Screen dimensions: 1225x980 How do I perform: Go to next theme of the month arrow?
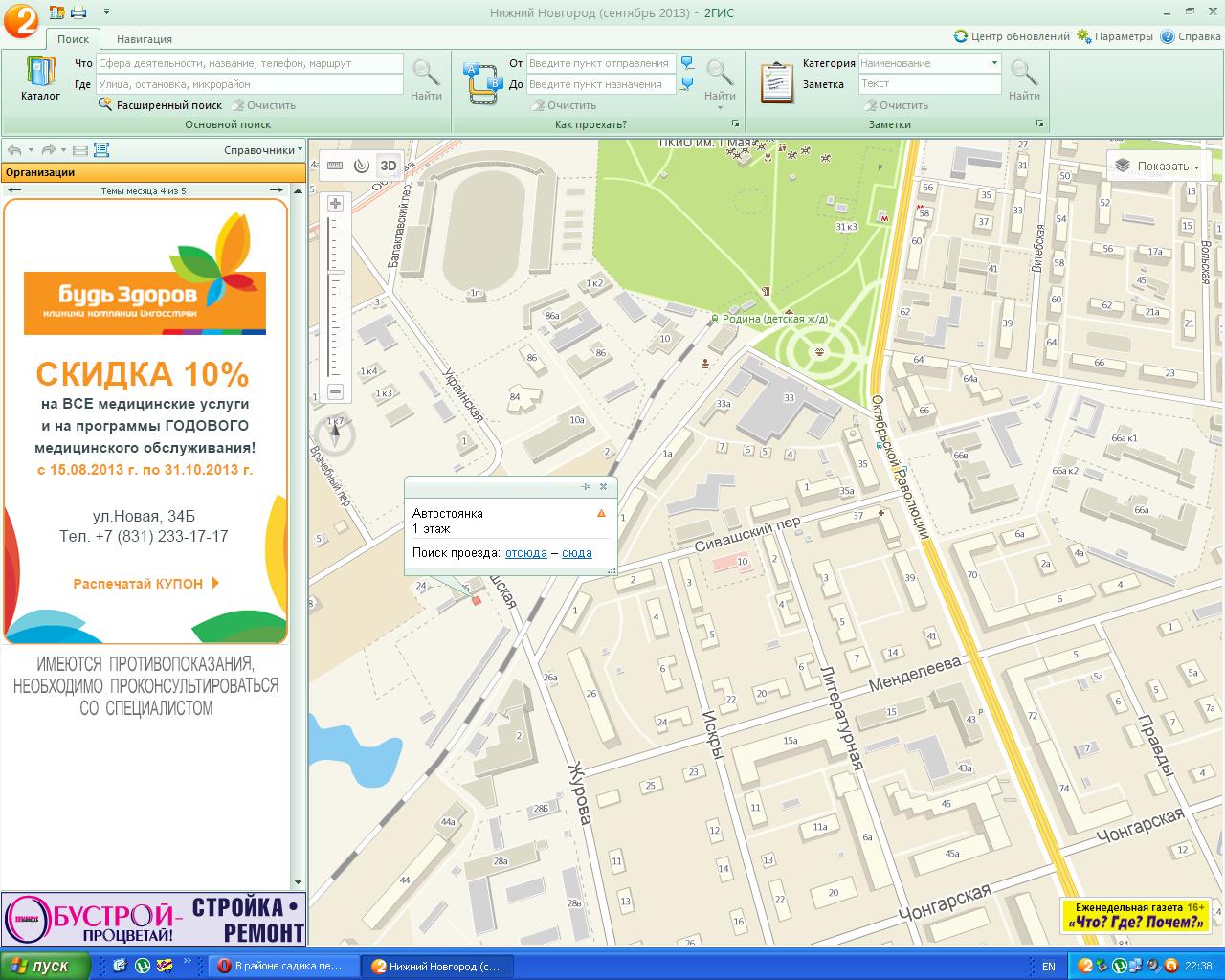pyautogui.click(x=278, y=190)
